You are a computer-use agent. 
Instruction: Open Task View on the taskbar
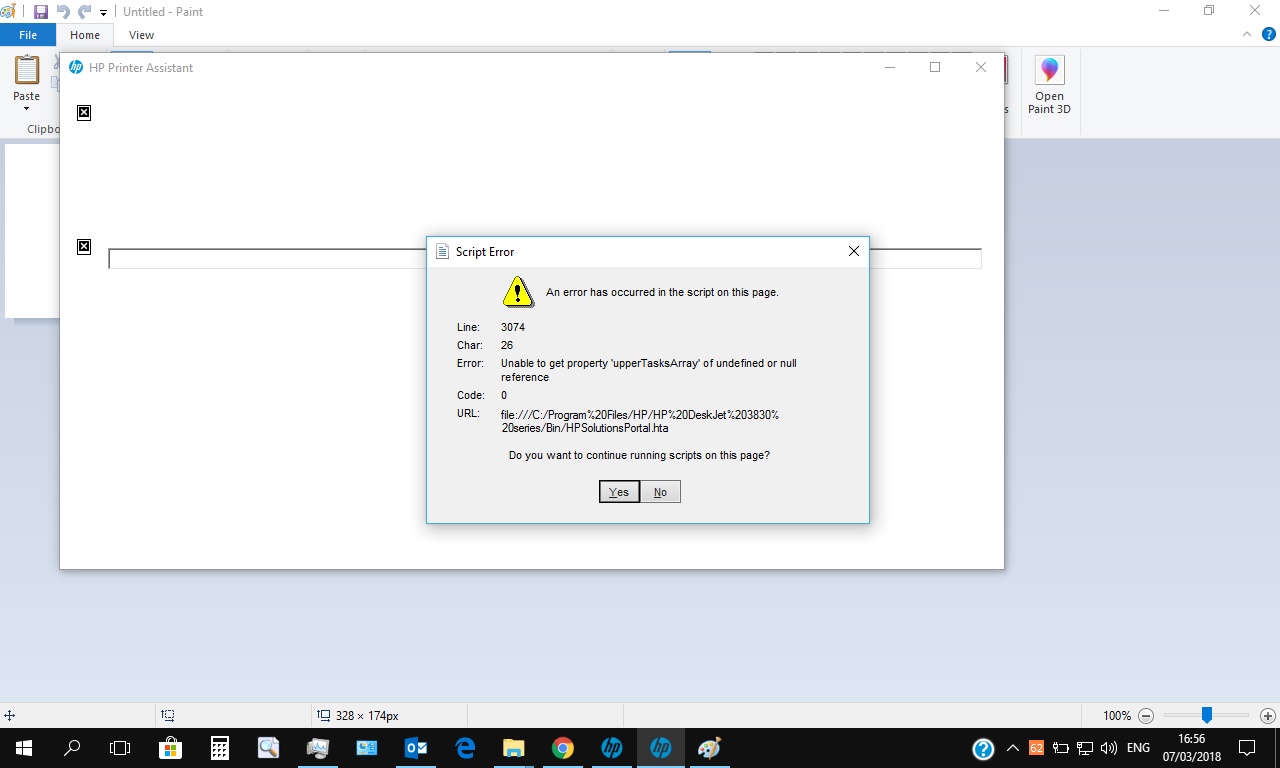tap(120, 748)
